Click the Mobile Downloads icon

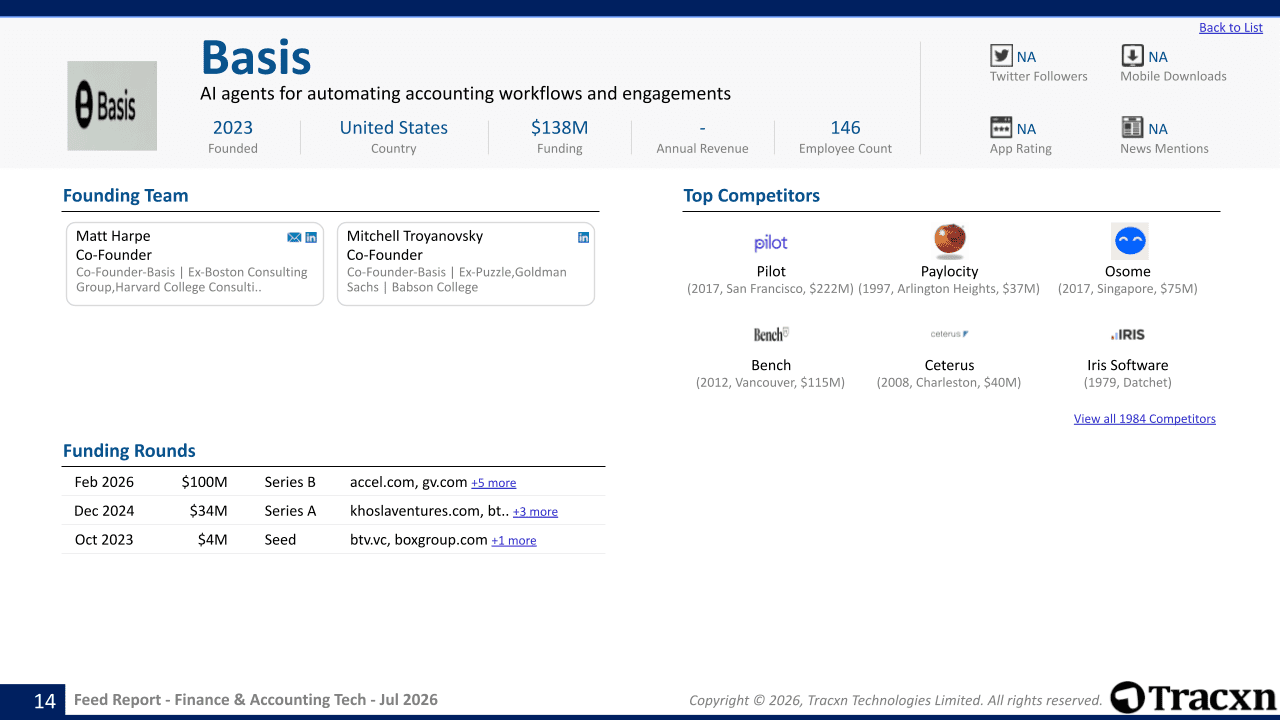pos(1132,56)
